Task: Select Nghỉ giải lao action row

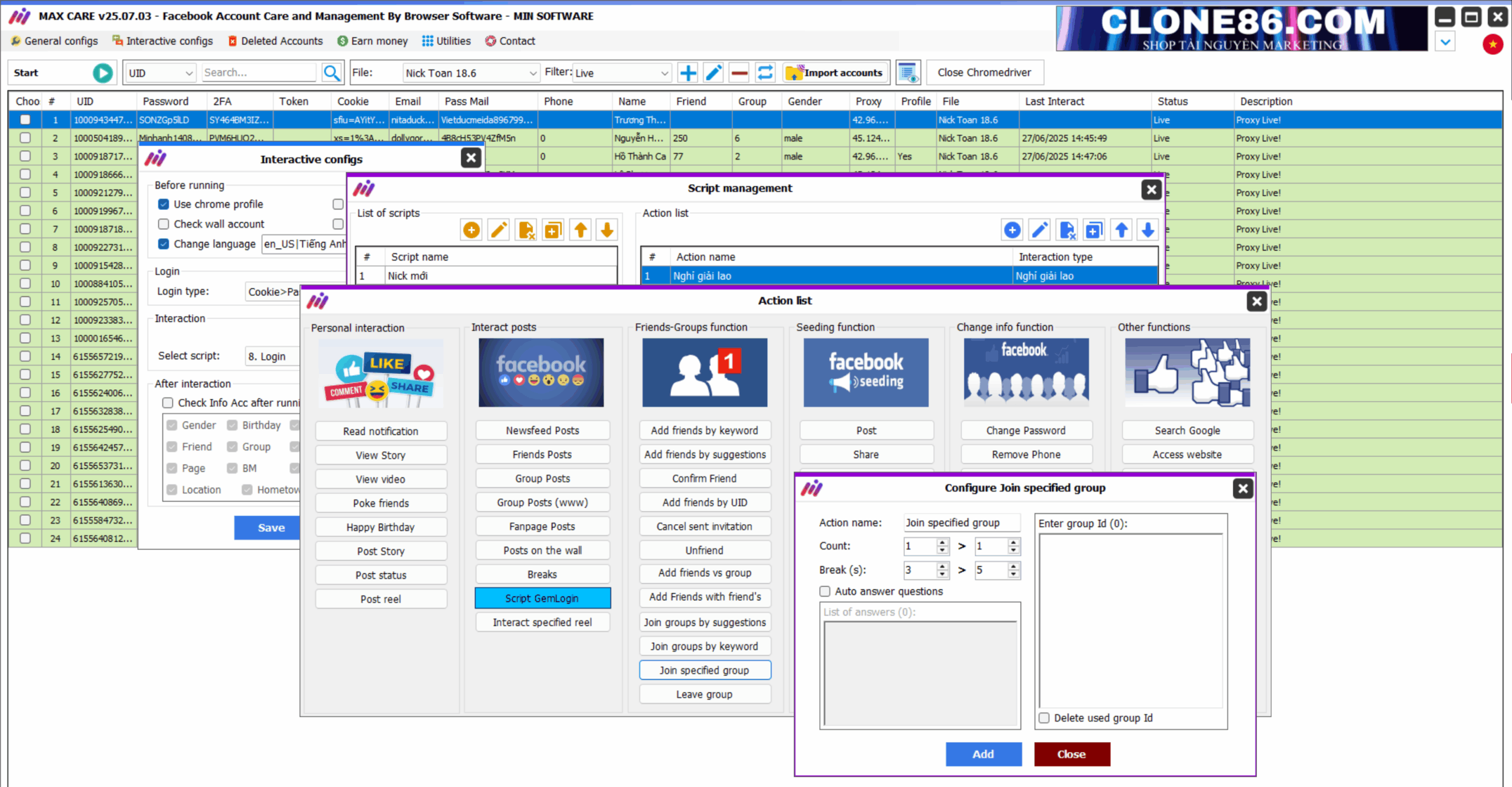Action: (x=899, y=276)
